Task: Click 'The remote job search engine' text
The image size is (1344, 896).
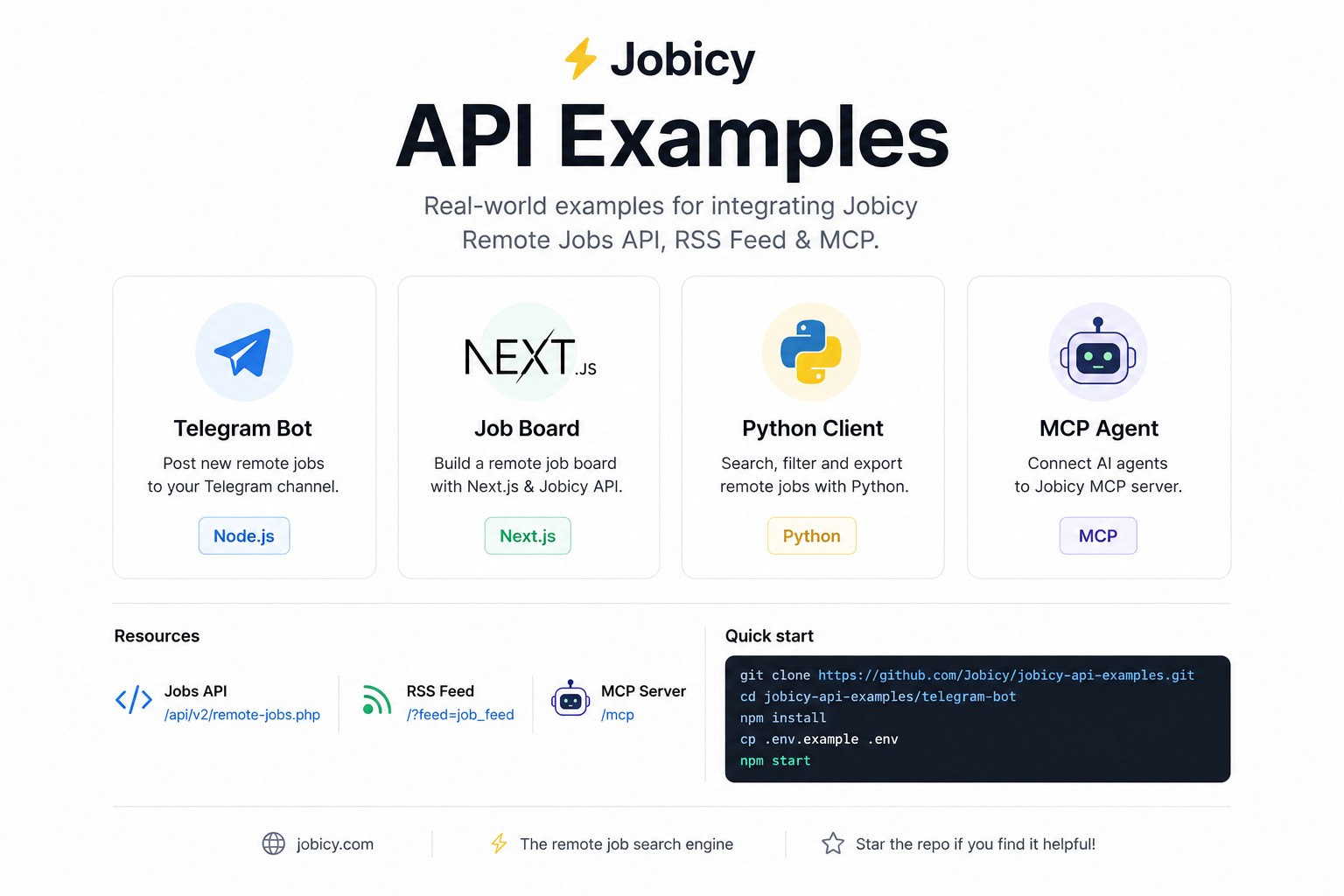Action: [626, 843]
